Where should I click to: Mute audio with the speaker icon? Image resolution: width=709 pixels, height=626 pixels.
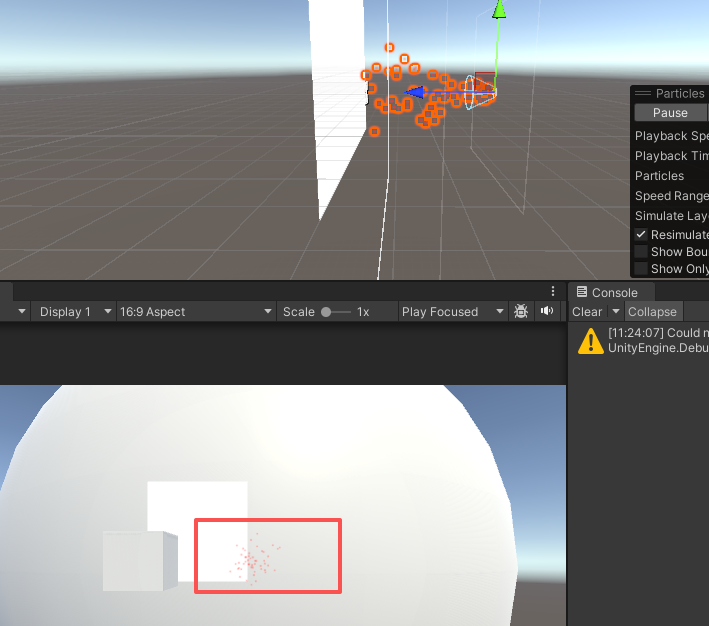click(x=547, y=311)
